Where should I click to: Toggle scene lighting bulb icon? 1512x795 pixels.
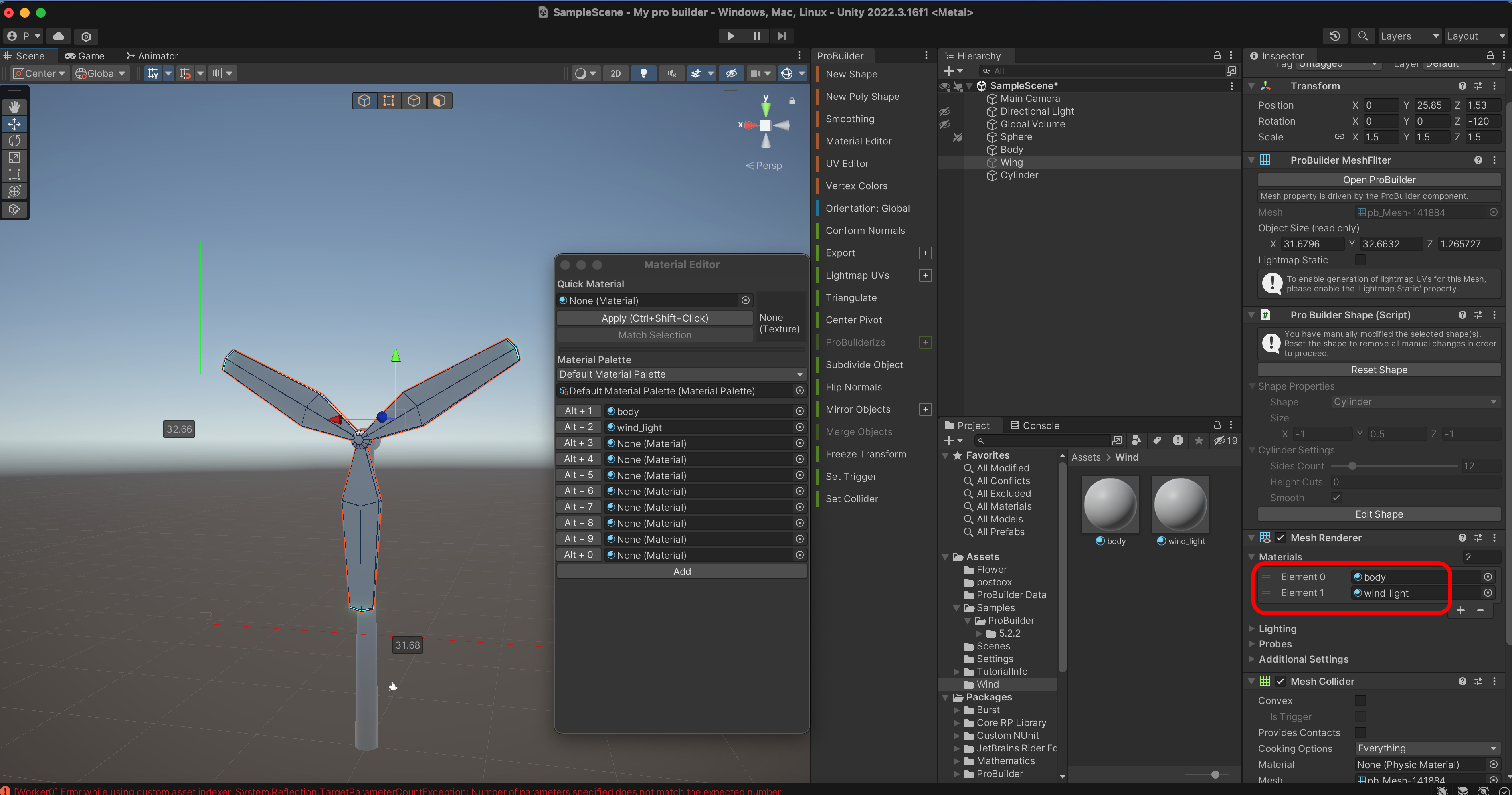pos(643,73)
